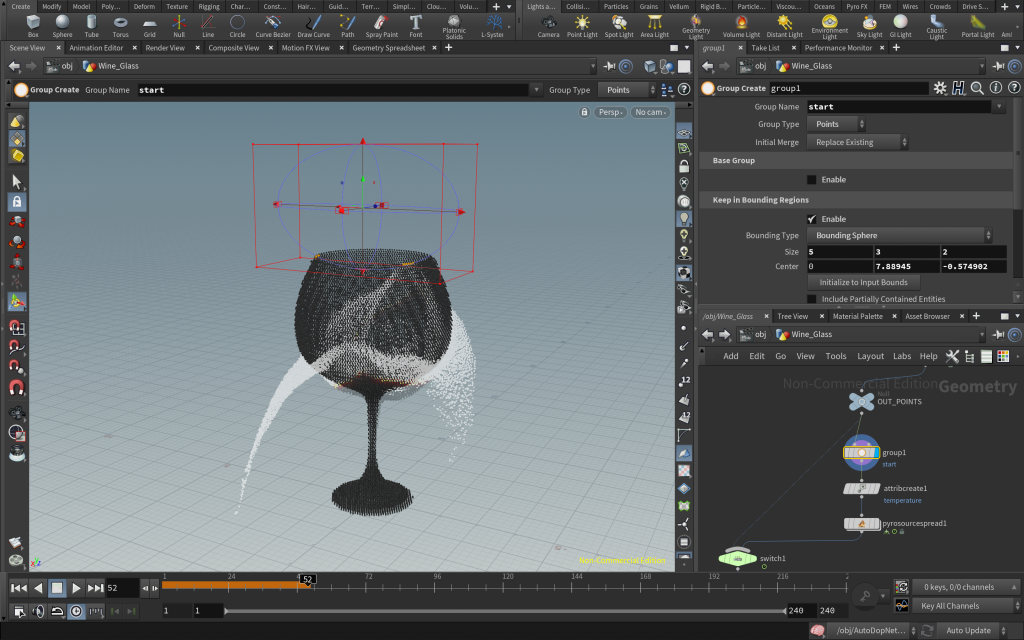
Task: Jump to the last frame
Action: click(x=95, y=588)
